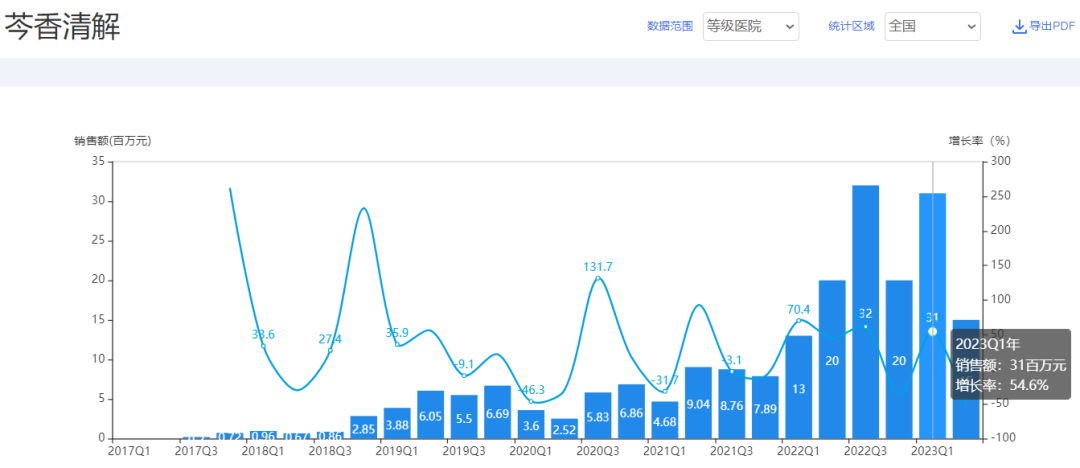Click the highlighted 2023Q1 growth line marker
Viewport: 1080px width, 468px height.
[932, 331]
